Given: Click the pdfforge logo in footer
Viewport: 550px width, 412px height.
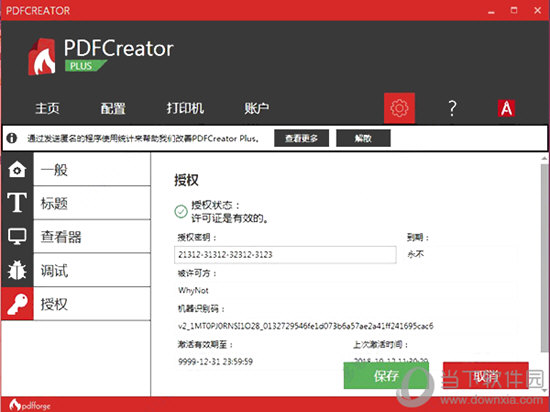Looking at the screenshot, I should (29, 405).
